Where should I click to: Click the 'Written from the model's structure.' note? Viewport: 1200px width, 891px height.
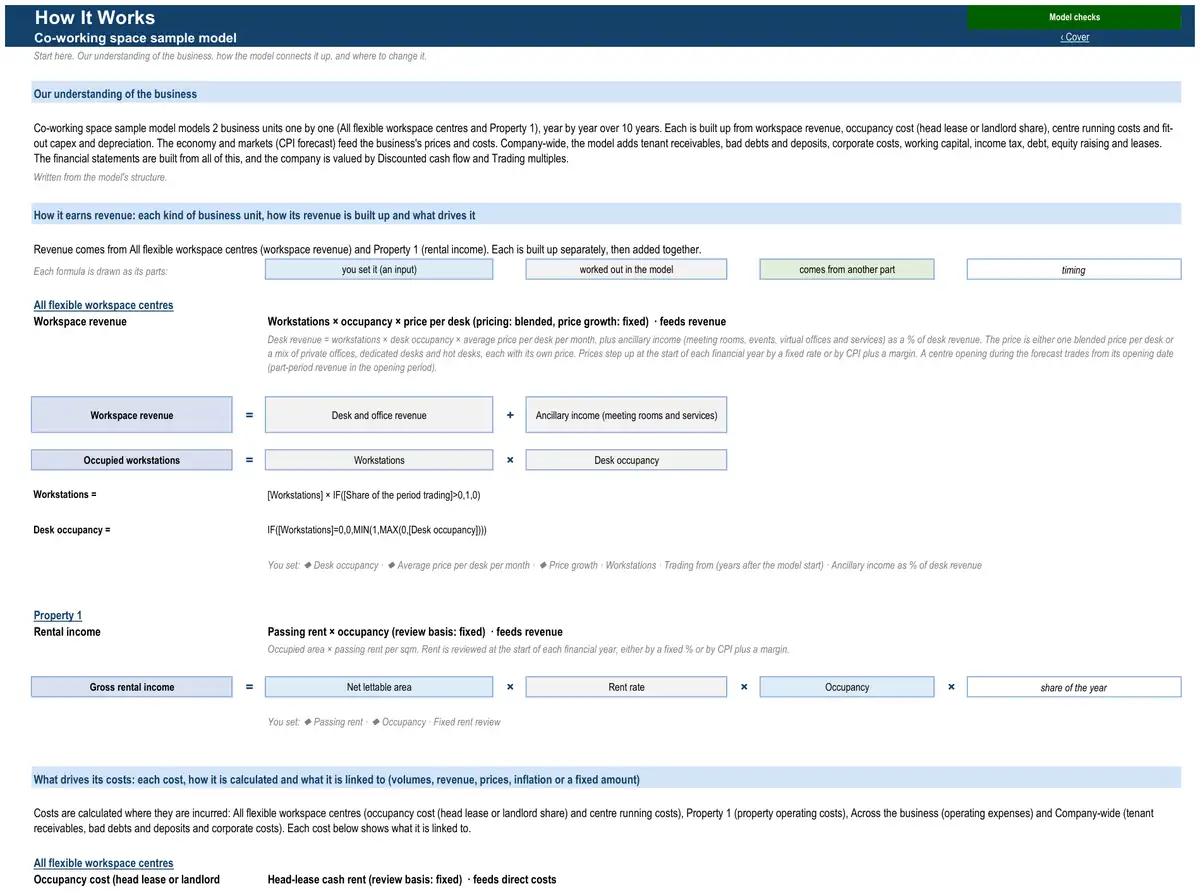[100, 178]
